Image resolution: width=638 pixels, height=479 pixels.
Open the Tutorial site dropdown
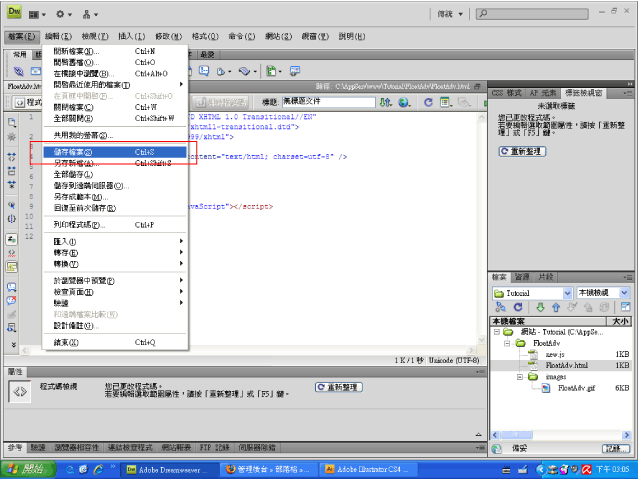568,293
